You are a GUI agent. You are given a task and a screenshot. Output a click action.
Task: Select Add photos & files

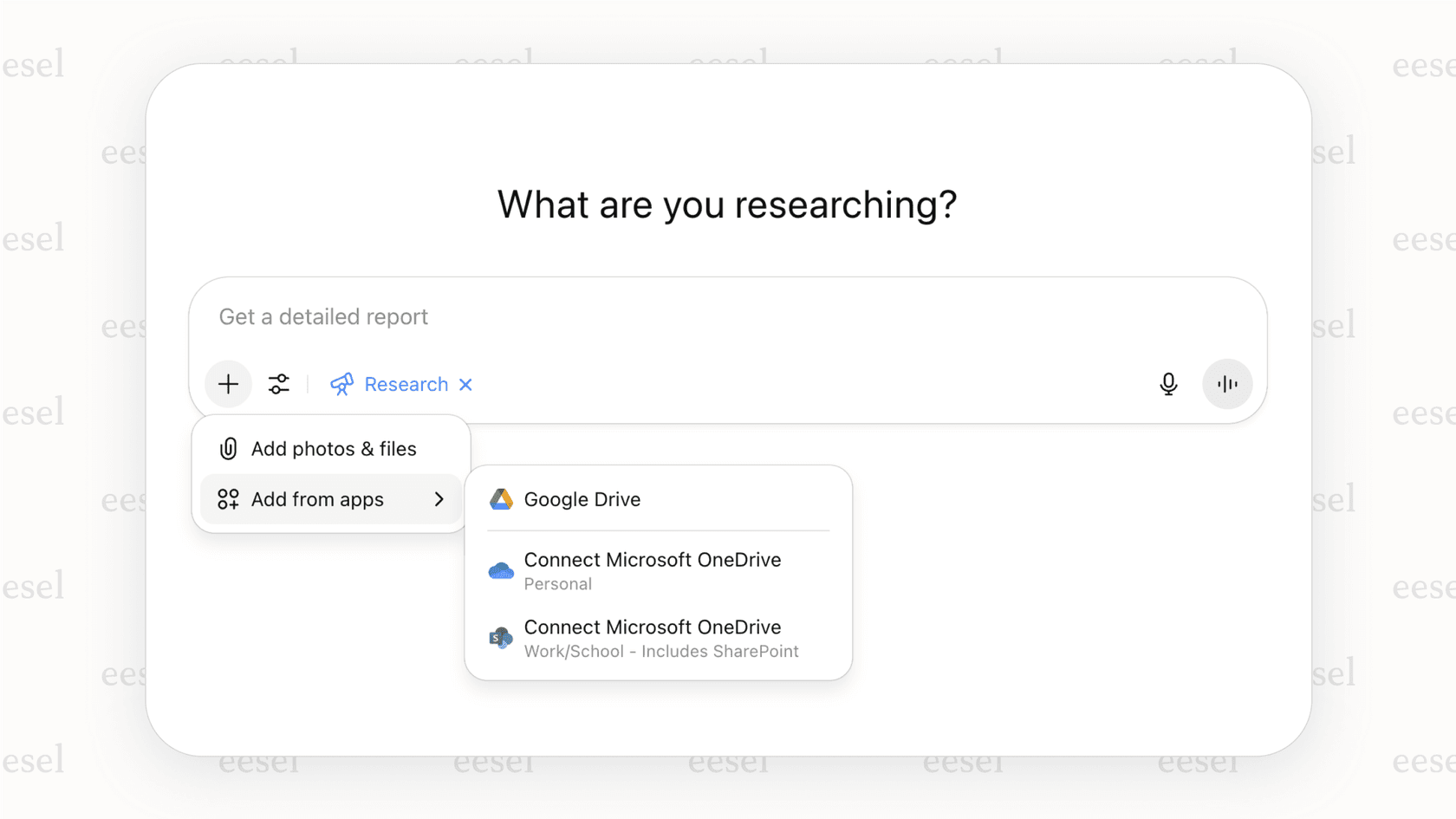(334, 448)
